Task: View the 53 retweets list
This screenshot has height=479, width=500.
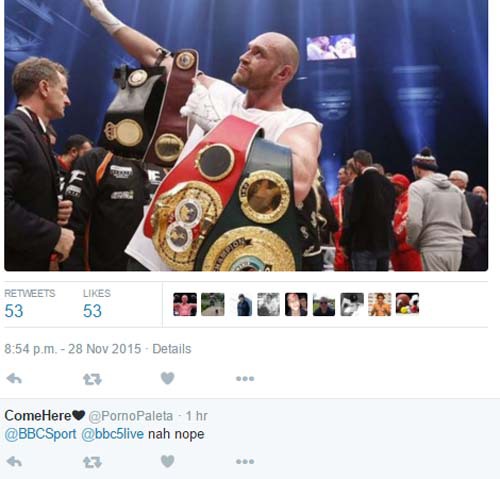Action: pos(30,304)
